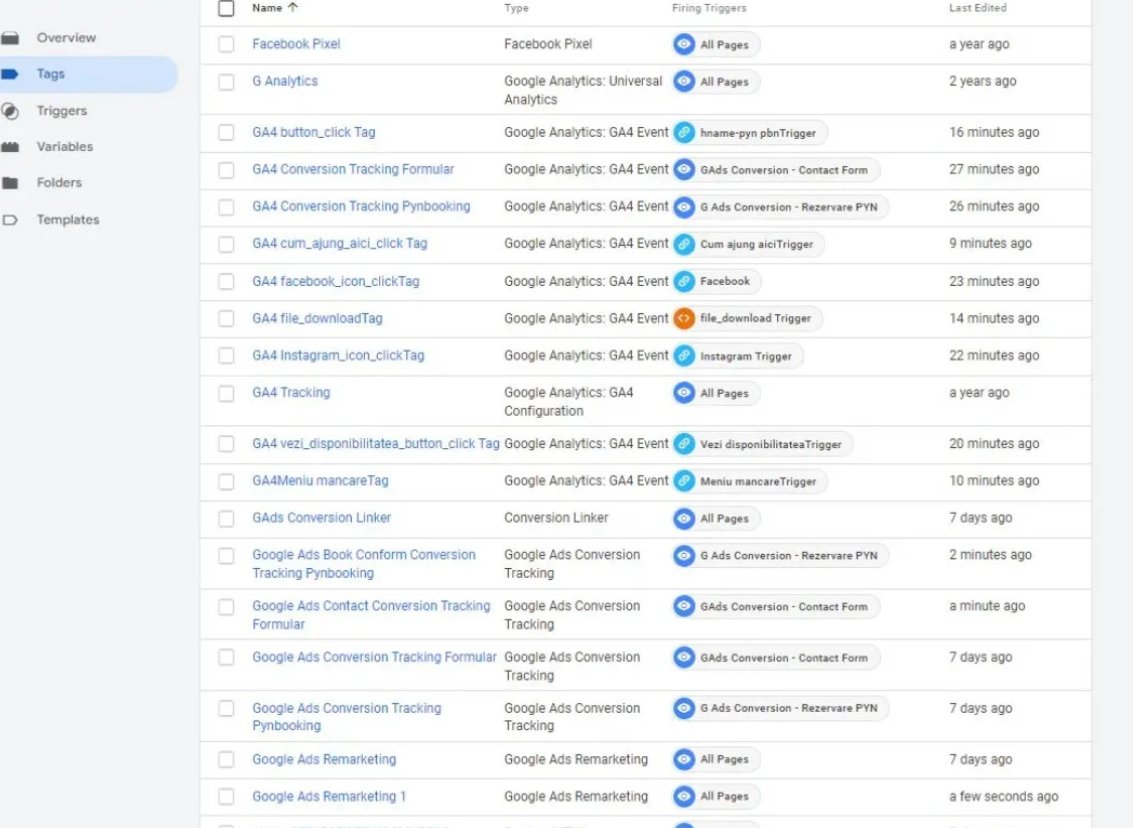Select the GAds Conversion Linker checkbox
Screen dimensions: 1133x828
226,518
